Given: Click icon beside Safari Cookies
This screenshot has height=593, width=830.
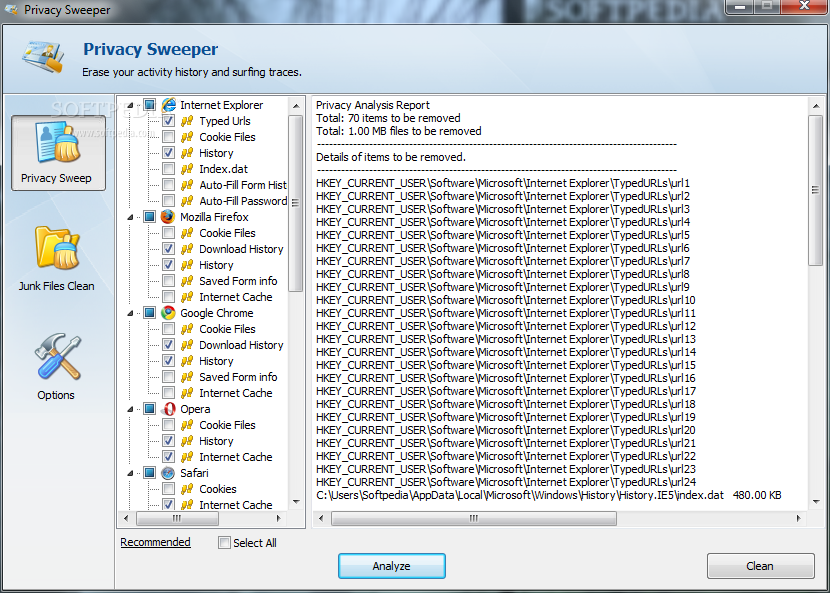Looking at the screenshot, I should click(x=187, y=489).
